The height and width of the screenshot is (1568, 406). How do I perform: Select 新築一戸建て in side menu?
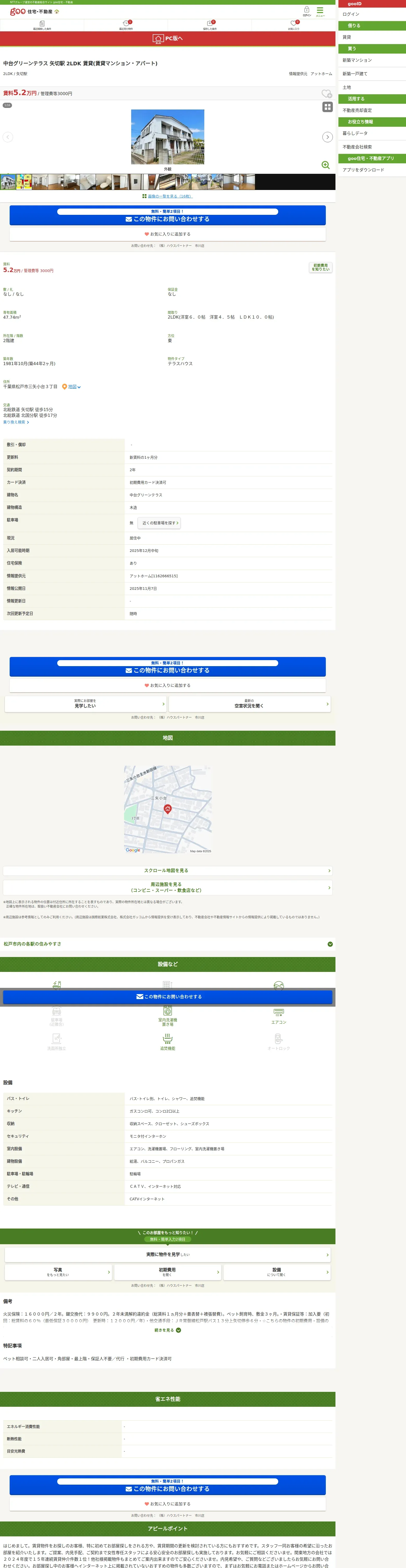[372, 74]
